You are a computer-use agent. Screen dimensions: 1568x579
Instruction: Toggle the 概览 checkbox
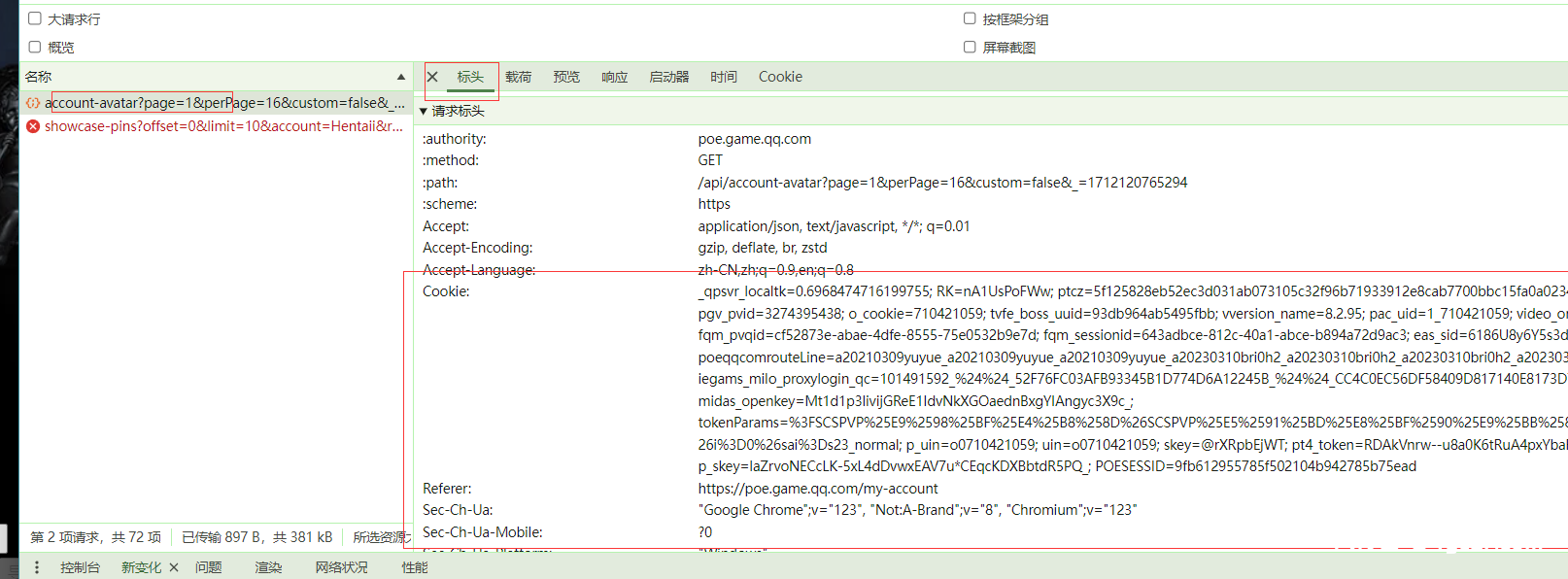(x=35, y=47)
